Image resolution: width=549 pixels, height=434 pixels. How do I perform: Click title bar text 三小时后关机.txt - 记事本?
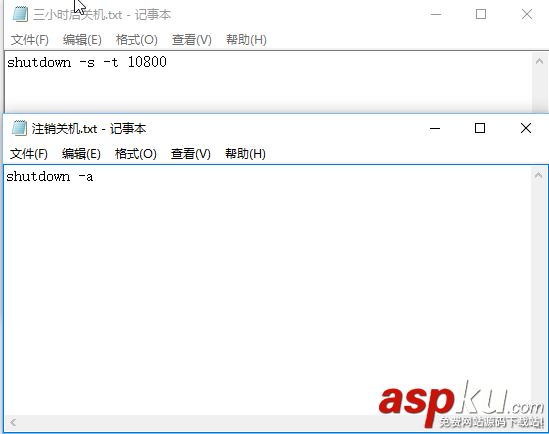coord(102,15)
